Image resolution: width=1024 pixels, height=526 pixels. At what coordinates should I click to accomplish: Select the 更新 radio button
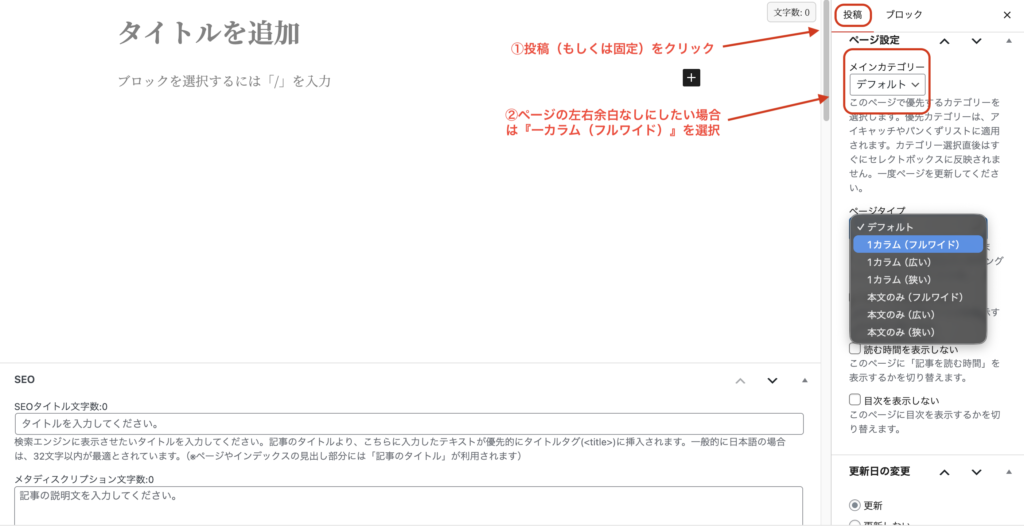point(855,505)
